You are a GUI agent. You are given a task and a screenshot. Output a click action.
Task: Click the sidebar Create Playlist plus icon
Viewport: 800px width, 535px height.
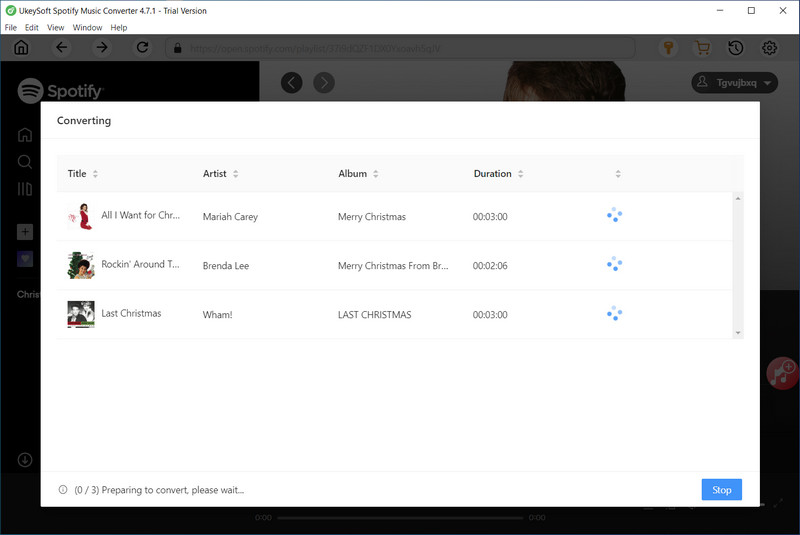point(25,232)
